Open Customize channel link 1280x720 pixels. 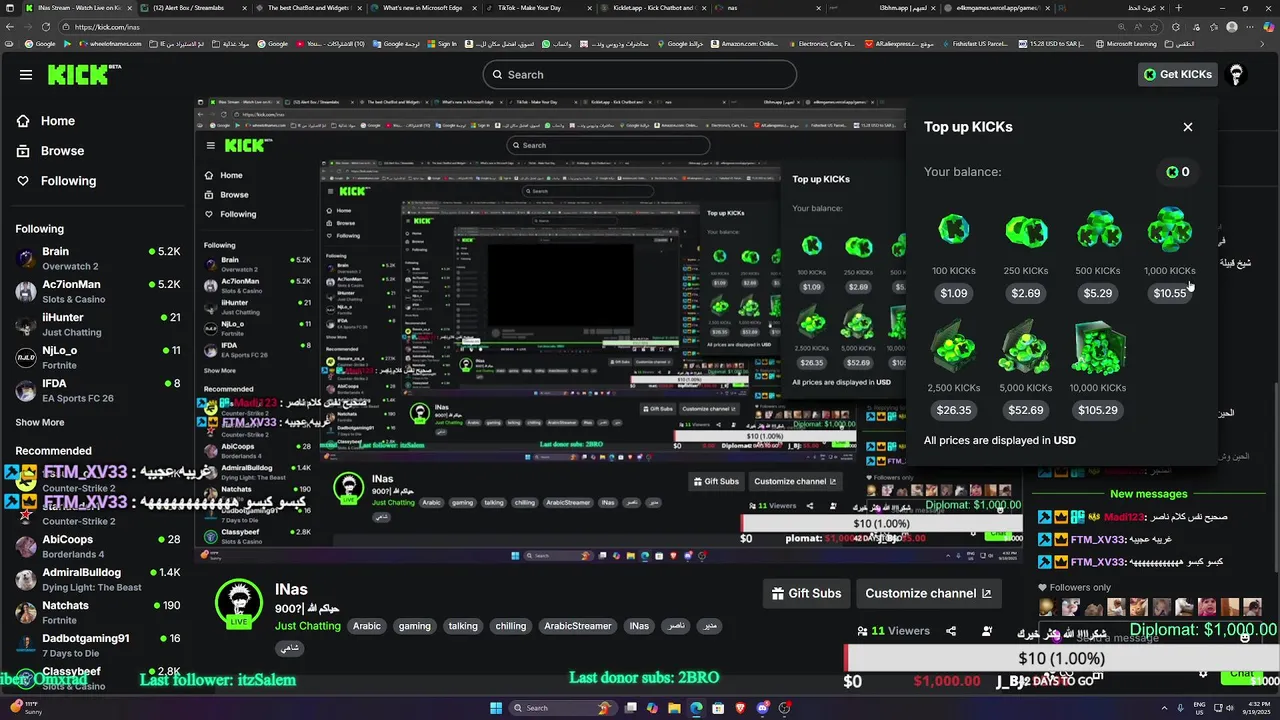coord(928,593)
